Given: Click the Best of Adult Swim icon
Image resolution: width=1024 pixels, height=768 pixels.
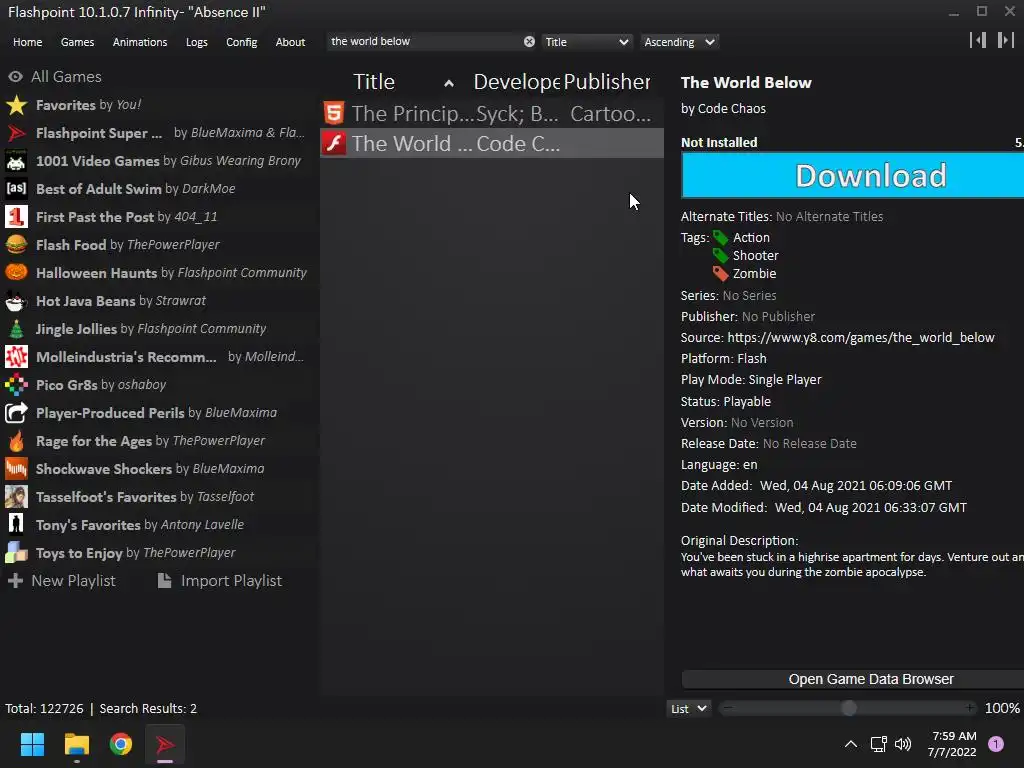Looking at the screenshot, I should tap(16, 189).
